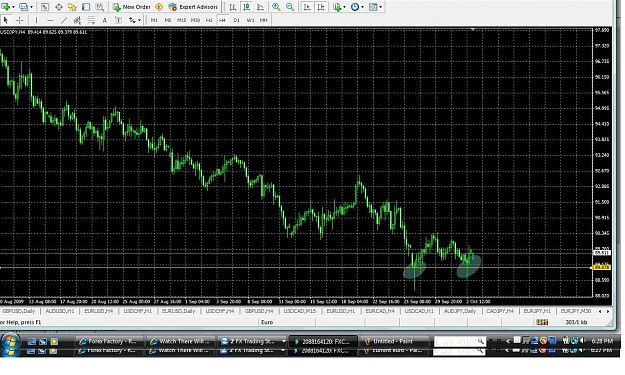Viewport: 625px width, 375px height.
Task: Toggle the Expert Advisors button
Action: pos(193,7)
